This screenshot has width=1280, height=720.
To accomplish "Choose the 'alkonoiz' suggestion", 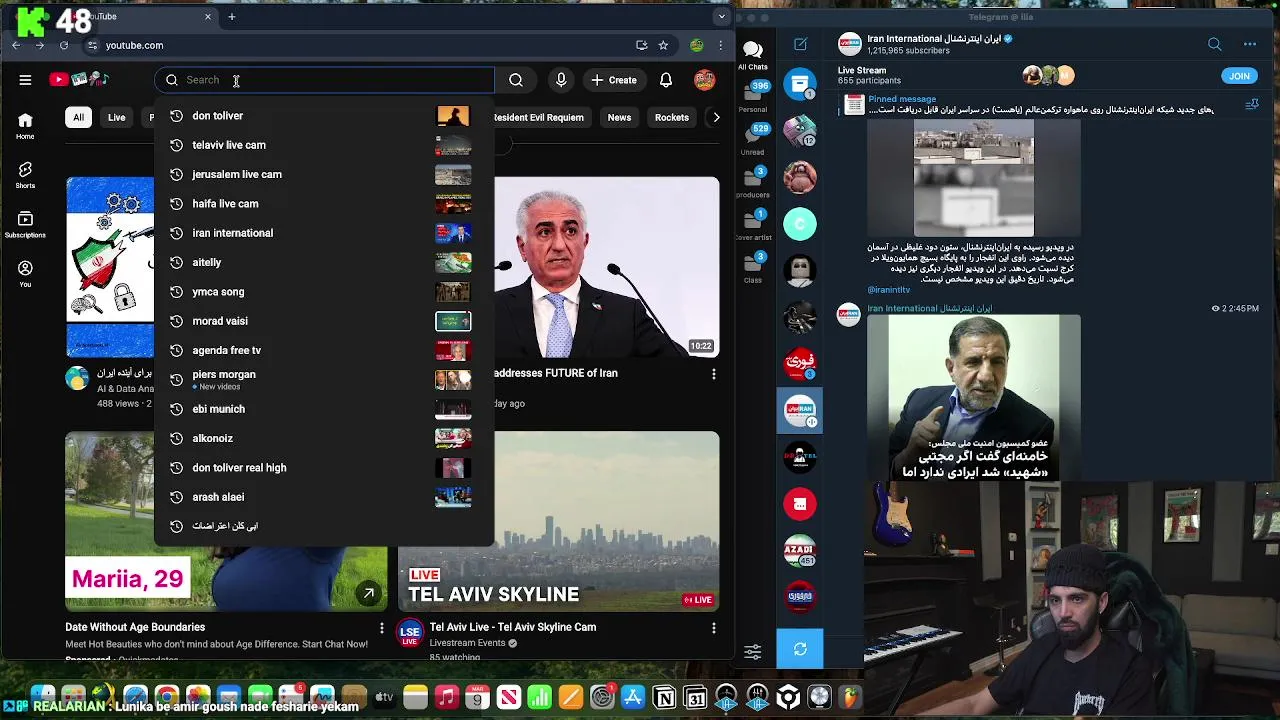I will (x=324, y=438).
